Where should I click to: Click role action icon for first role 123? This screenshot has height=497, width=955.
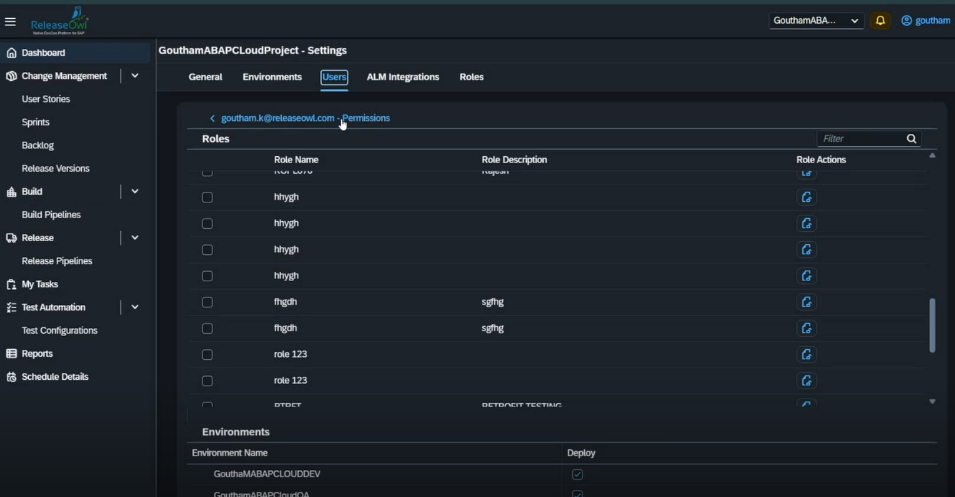[807, 354]
